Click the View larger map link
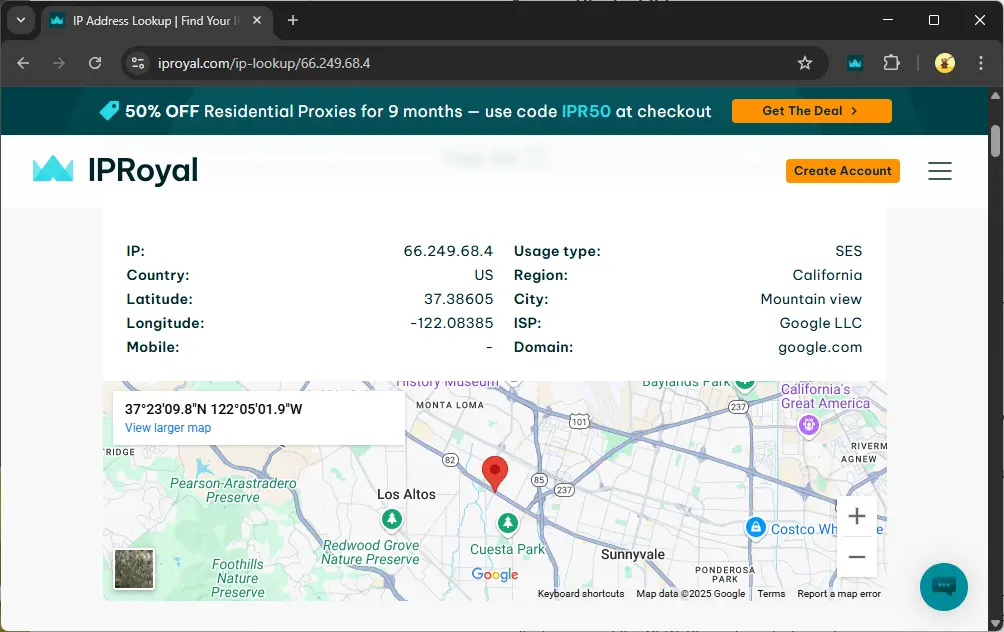1004x632 pixels. pos(168,428)
